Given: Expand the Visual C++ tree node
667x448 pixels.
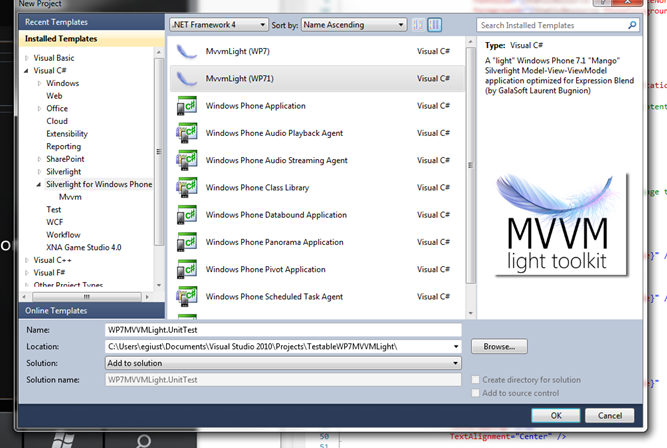Looking at the screenshot, I should click(x=27, y=260).
